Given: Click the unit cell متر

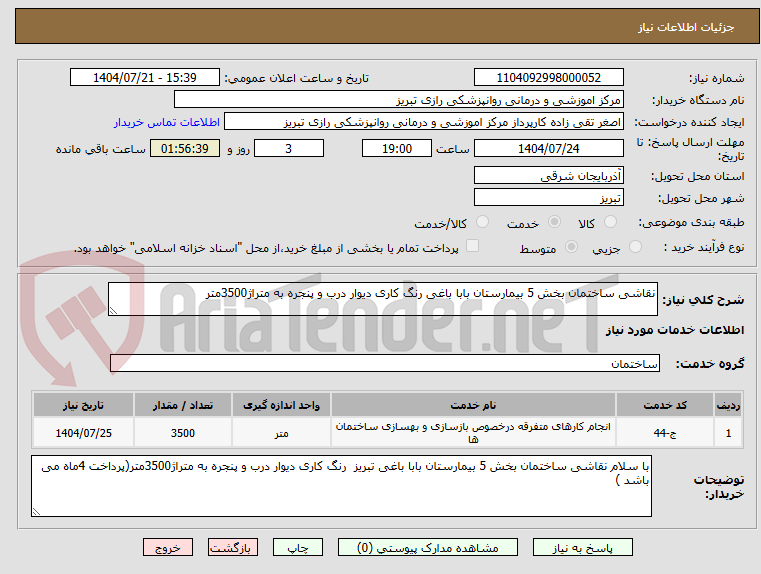Looking at the screenshot, I should [x=281, y=433].
